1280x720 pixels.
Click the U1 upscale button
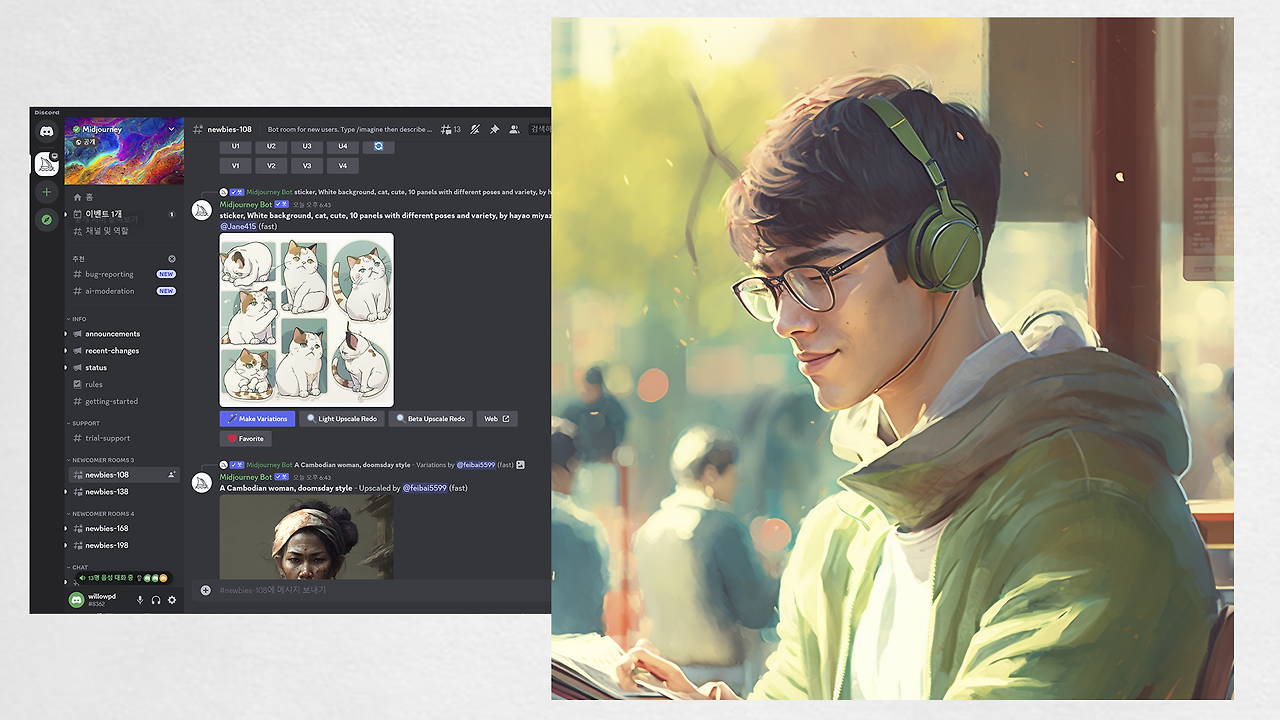pos(236,146)
